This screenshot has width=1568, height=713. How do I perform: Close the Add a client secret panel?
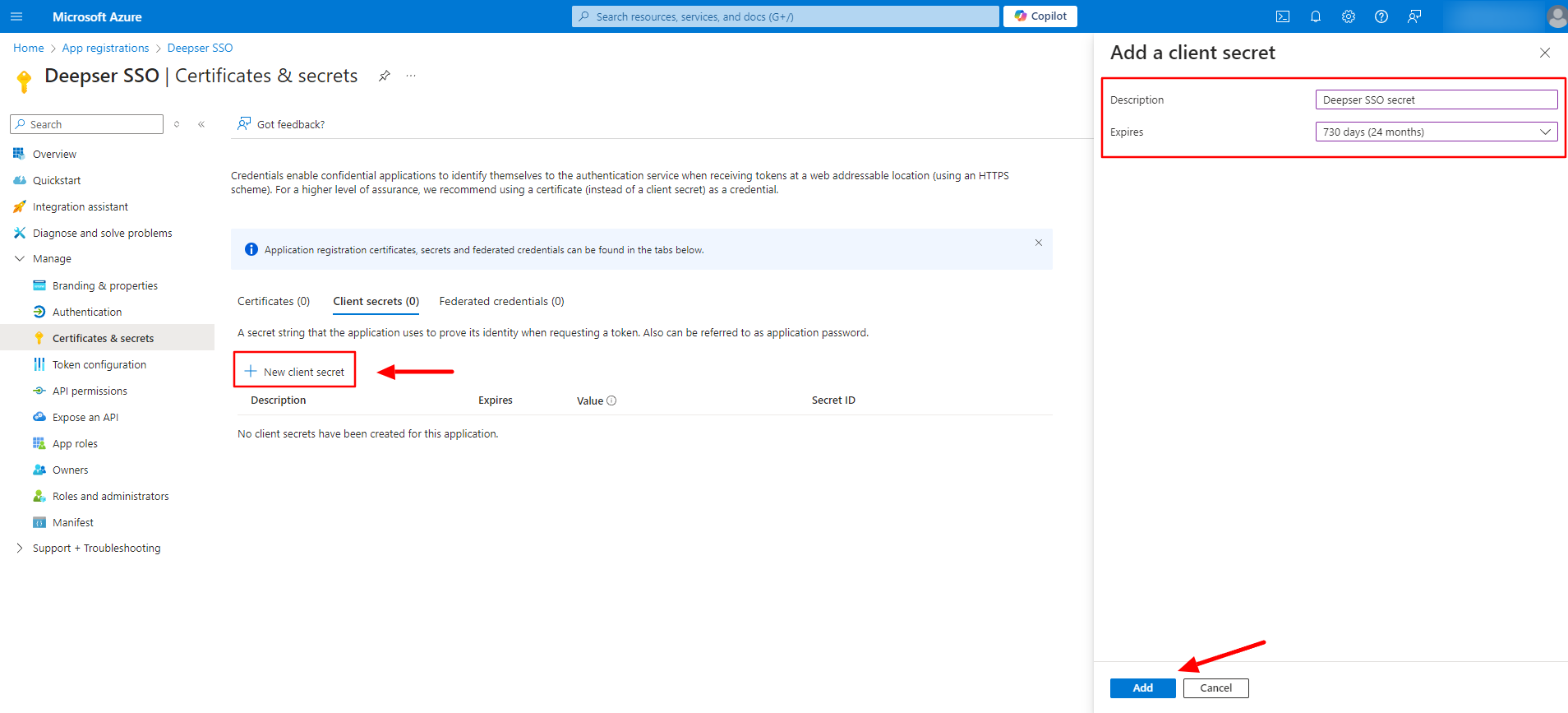click(x=1545, y=53)
